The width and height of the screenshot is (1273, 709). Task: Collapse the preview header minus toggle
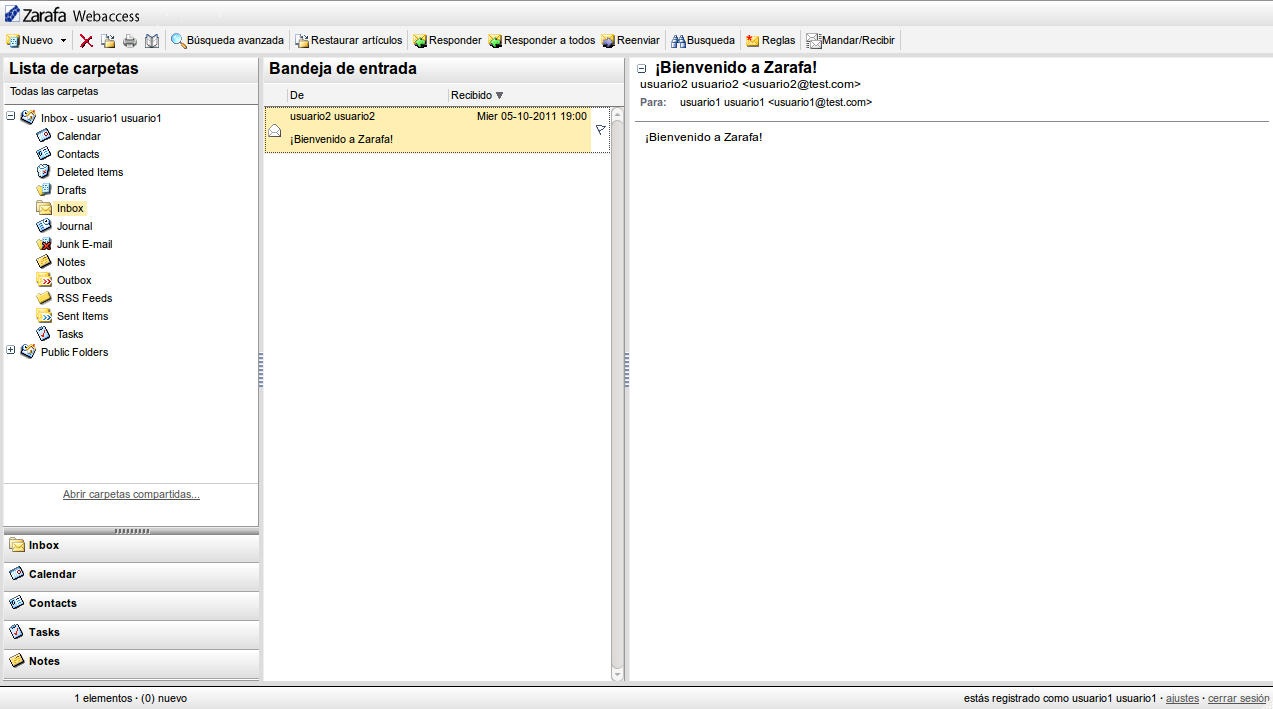pos(642,69)
